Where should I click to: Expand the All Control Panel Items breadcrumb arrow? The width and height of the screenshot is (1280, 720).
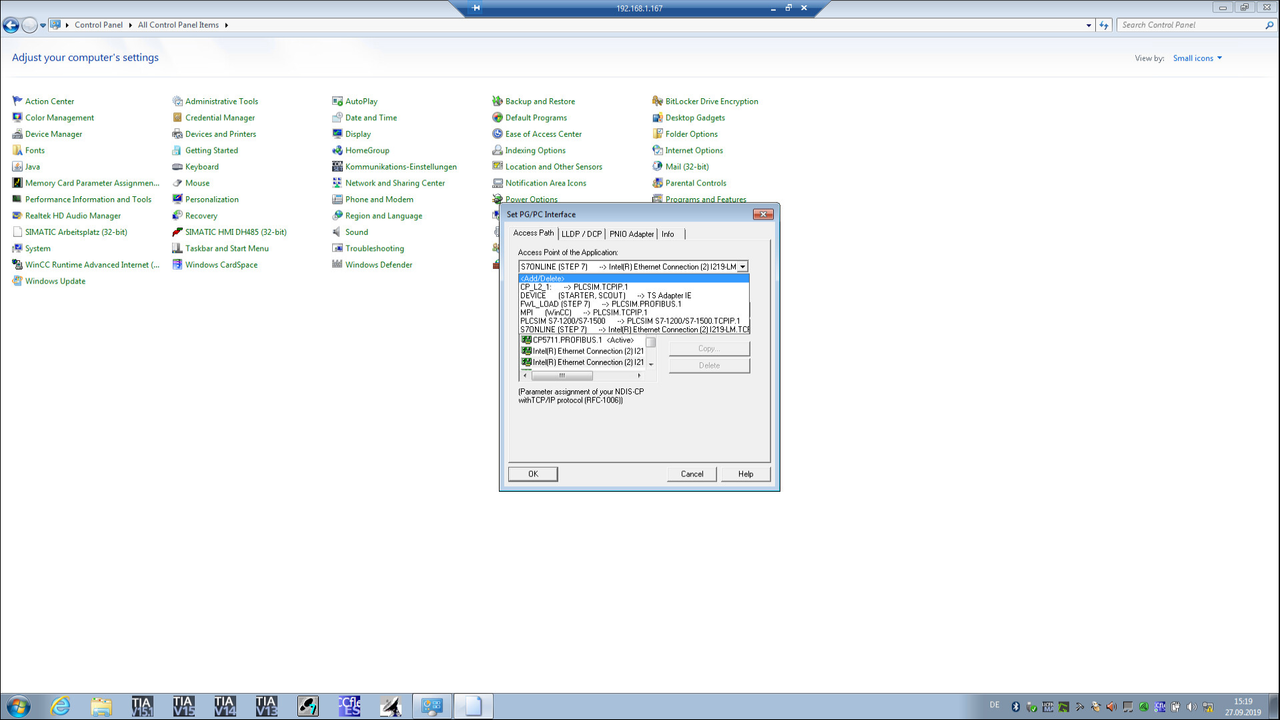point(225,25)
